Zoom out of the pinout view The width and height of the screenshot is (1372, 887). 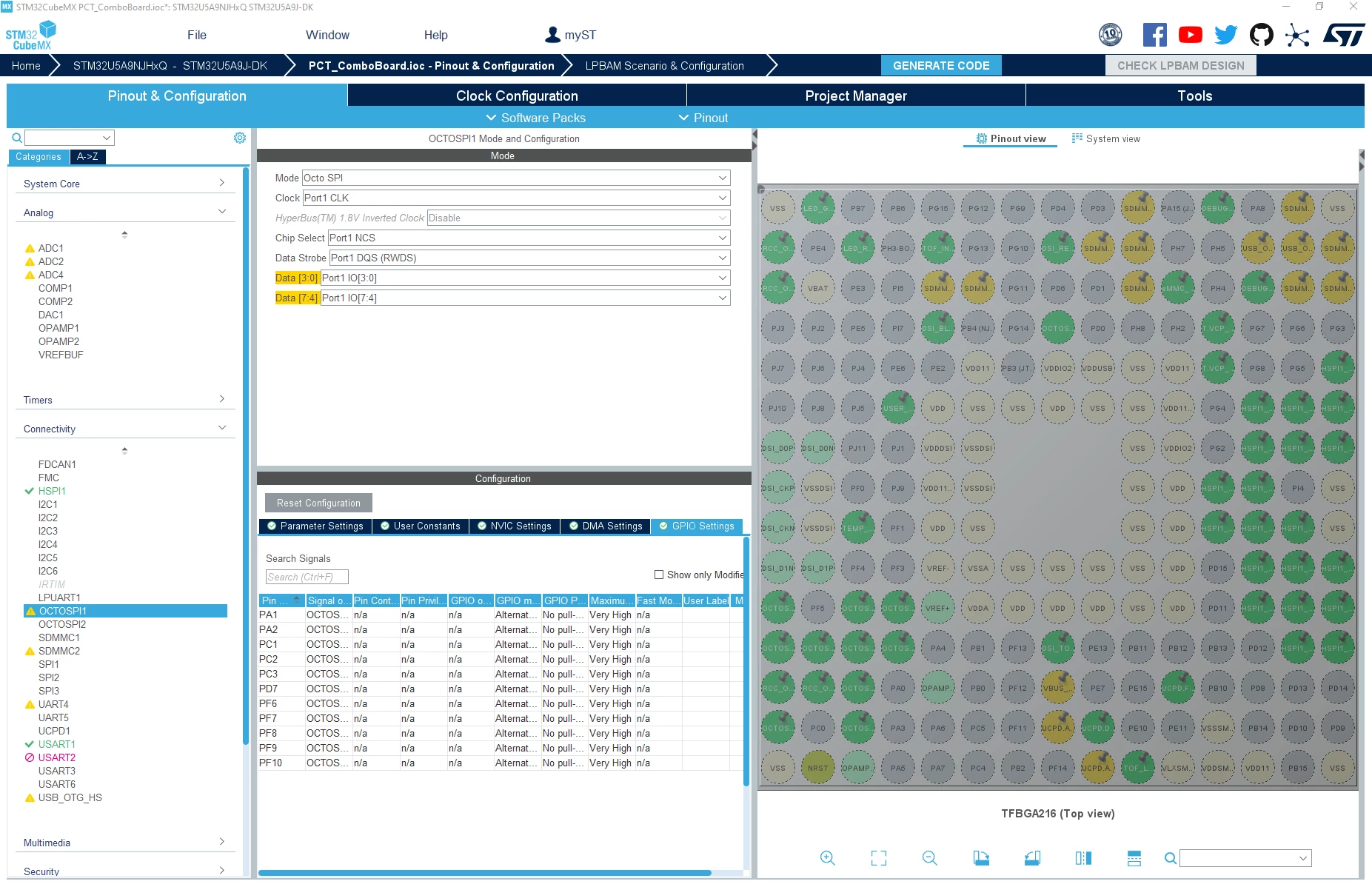click(x=930, y=858)
